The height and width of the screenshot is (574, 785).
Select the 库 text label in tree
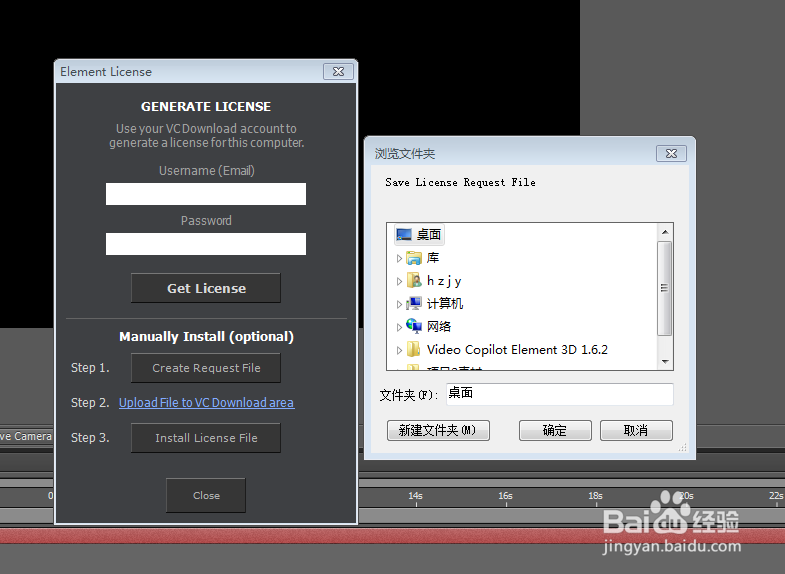433,258
